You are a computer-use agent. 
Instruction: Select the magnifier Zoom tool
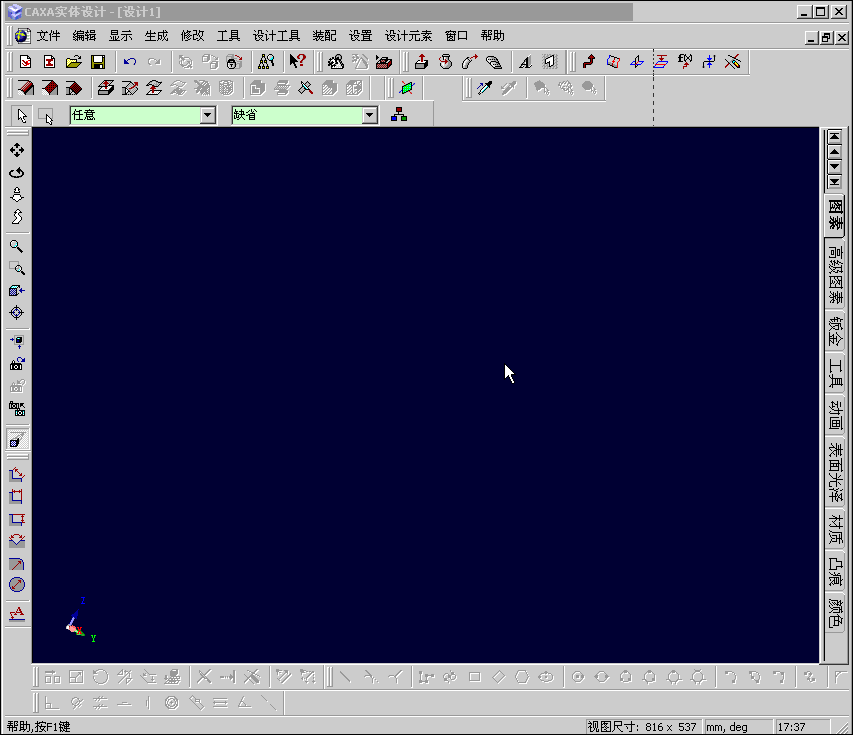[17, 246]
